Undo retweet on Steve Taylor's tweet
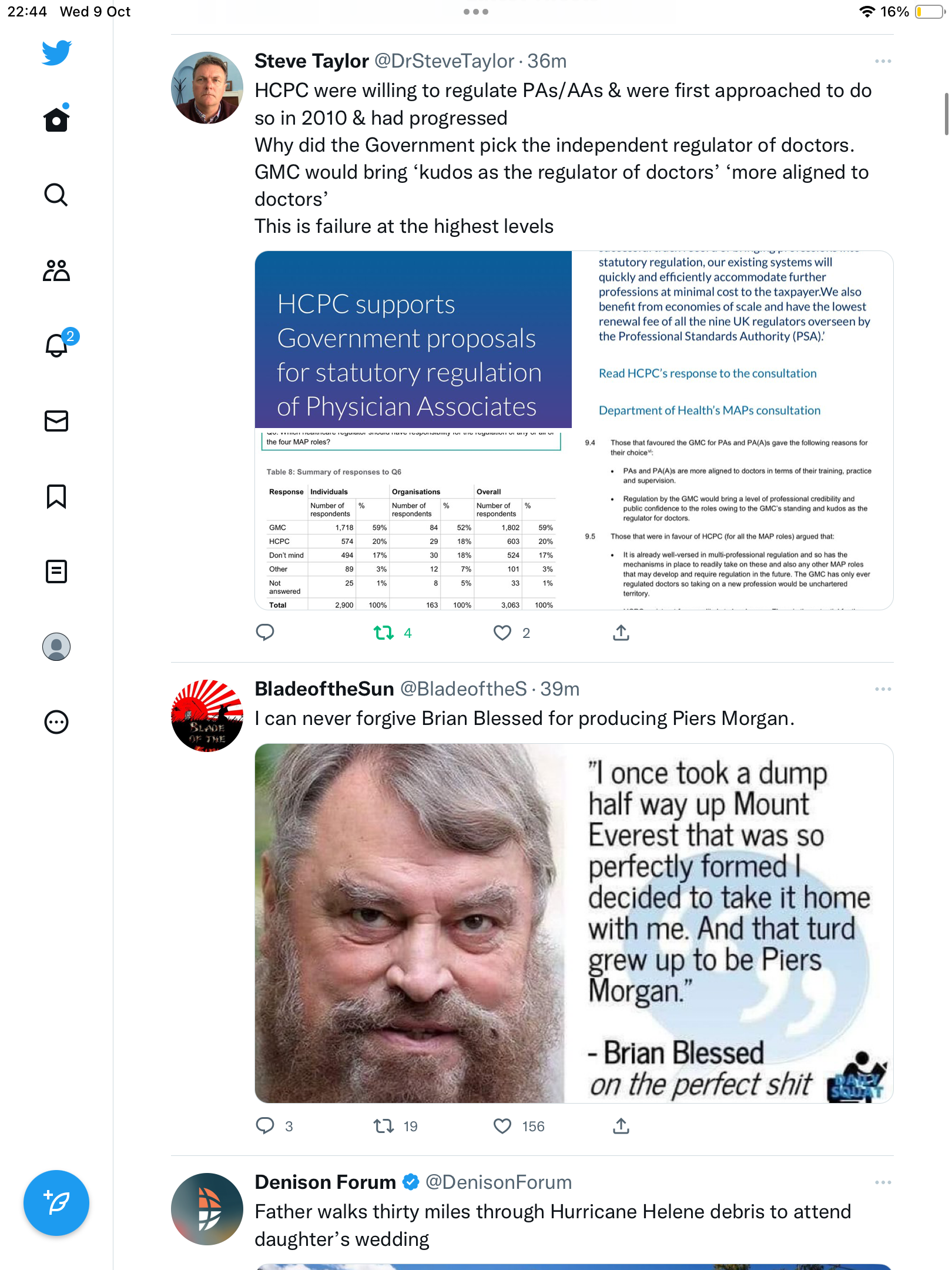The width and height of the screenshot is (952, 1270). pos(384,633)
